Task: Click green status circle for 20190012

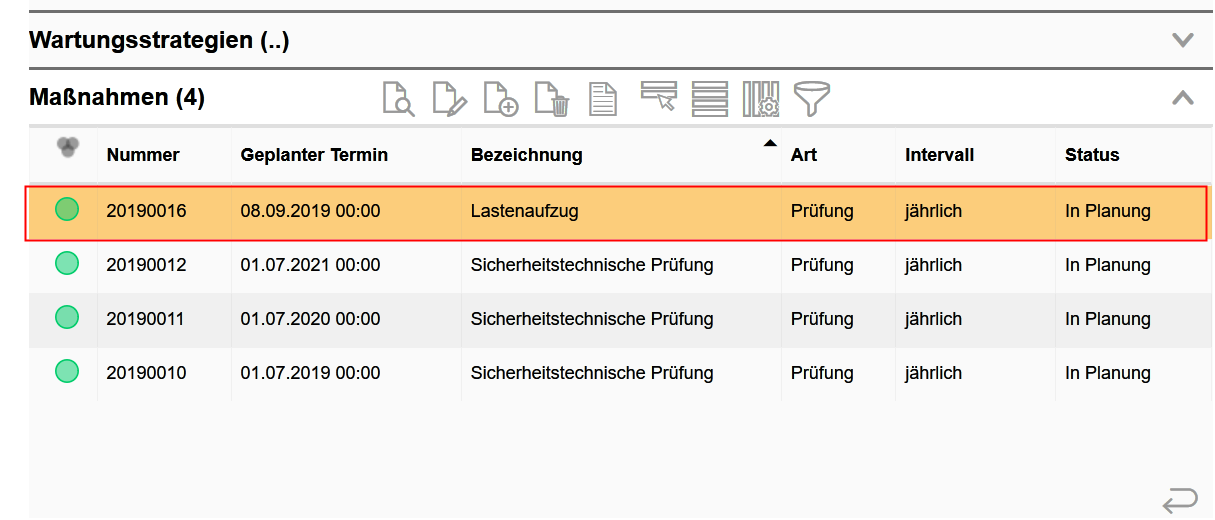Action: click(x=67, y=264)
